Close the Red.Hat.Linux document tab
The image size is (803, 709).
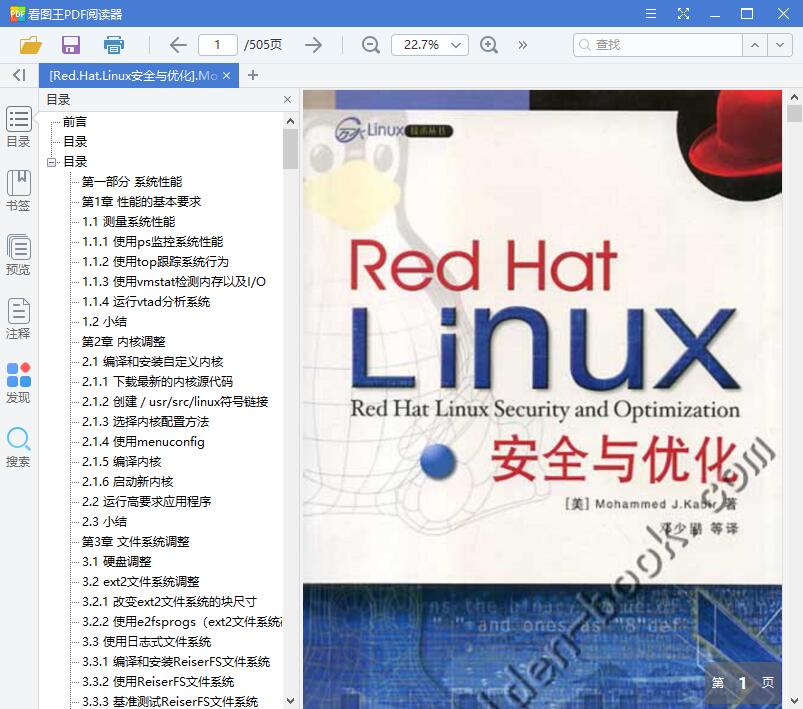coord(226,75)
